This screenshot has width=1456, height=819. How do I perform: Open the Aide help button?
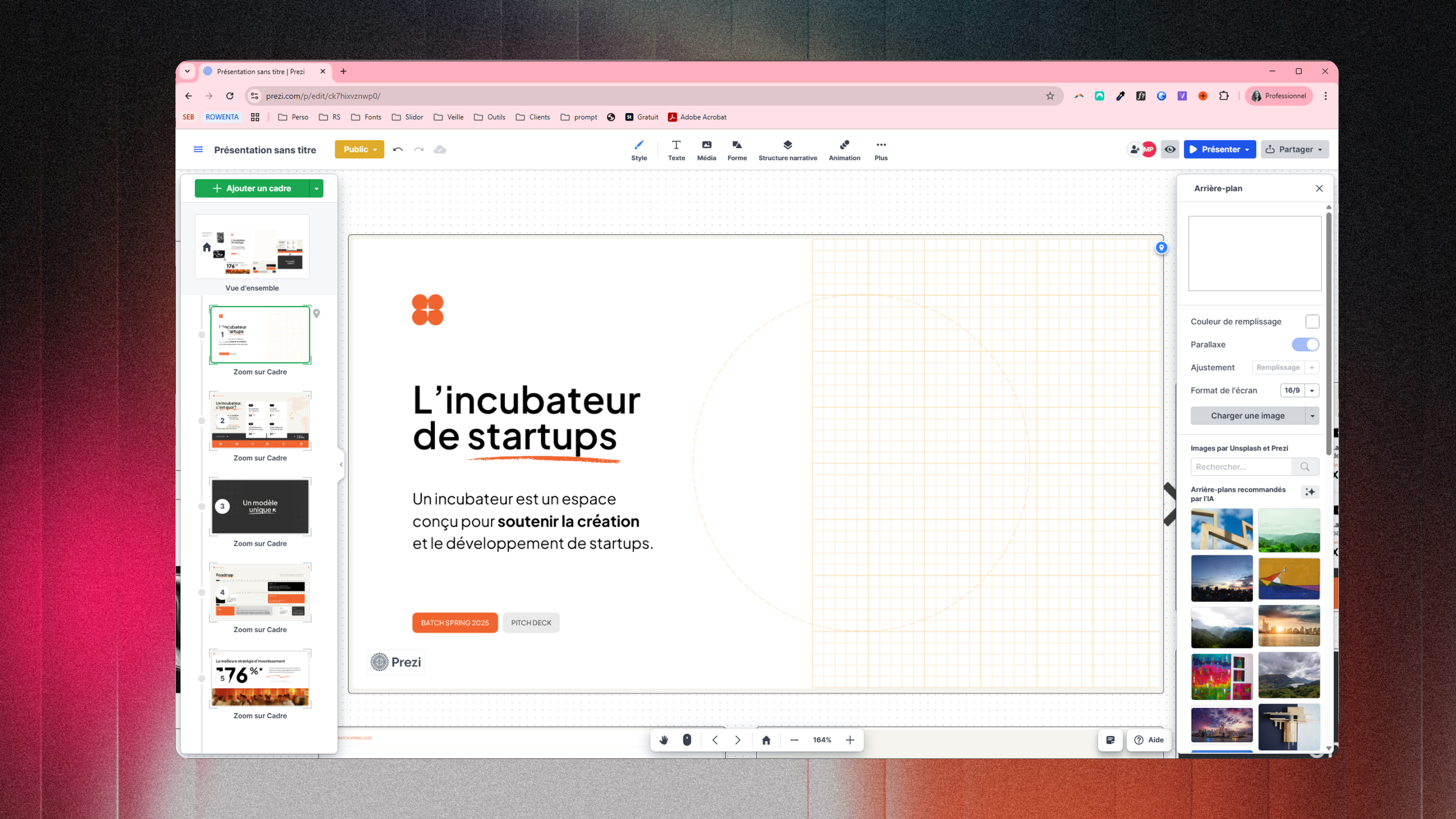pyautogui.click(x=1149, y=740)
